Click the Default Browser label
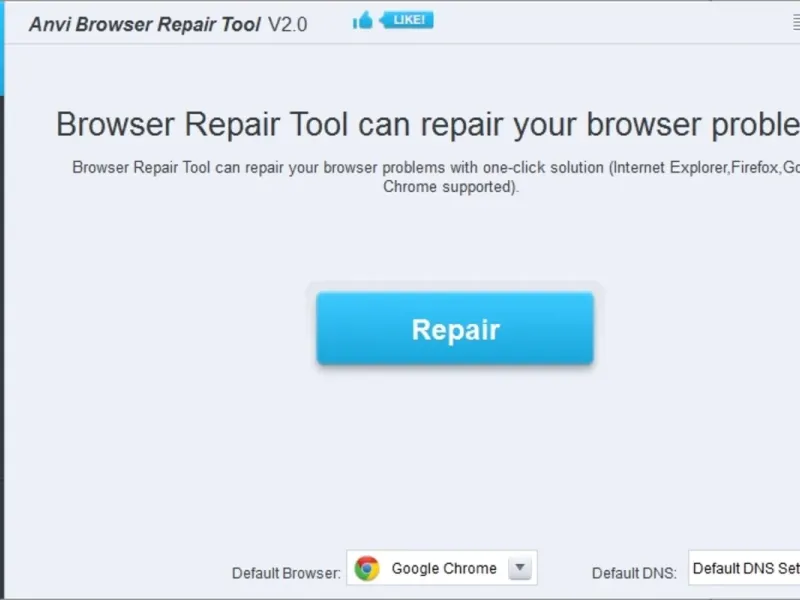Image resolution: width=800 pixels, height=600 pixels. [286, 573]
